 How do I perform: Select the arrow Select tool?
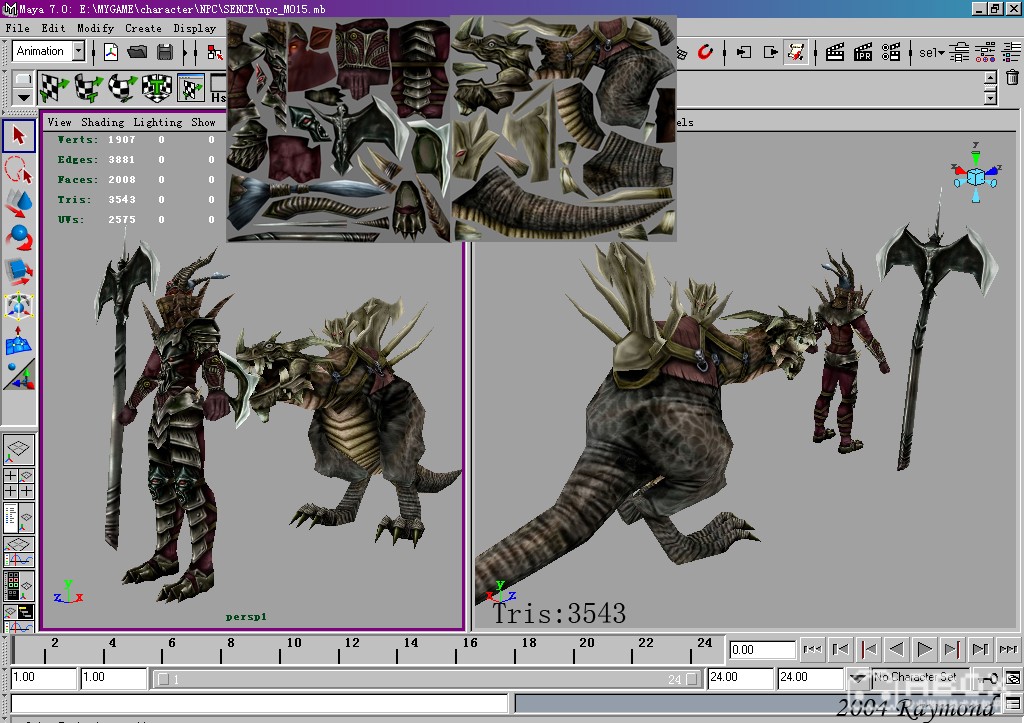coord(19,135)
